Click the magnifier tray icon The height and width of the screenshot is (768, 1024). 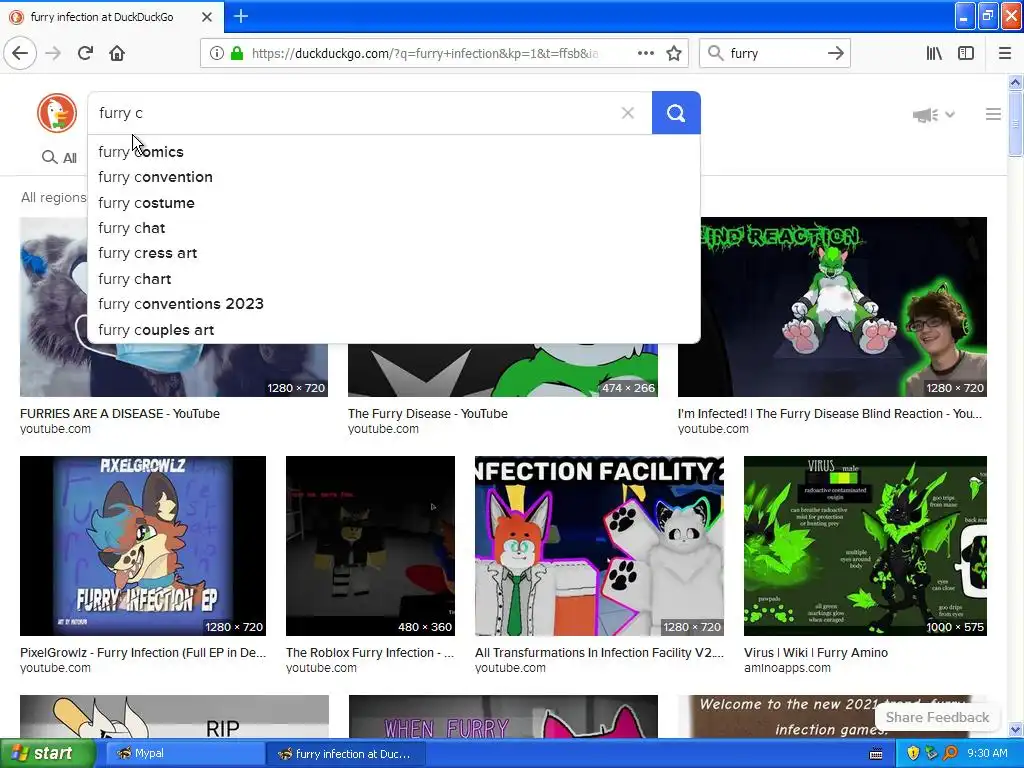tap(950, 754)
